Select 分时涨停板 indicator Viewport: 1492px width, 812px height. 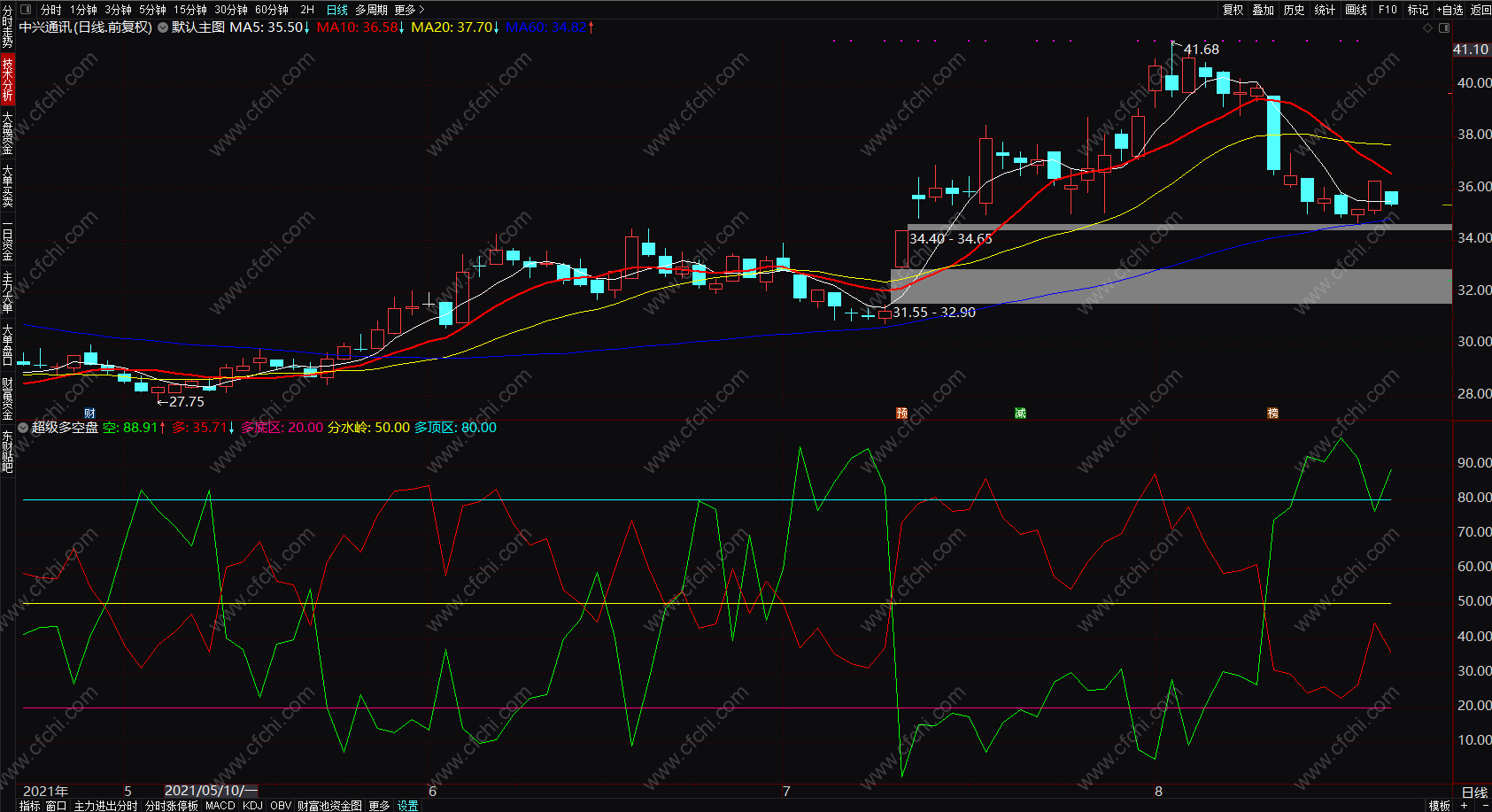172,806
